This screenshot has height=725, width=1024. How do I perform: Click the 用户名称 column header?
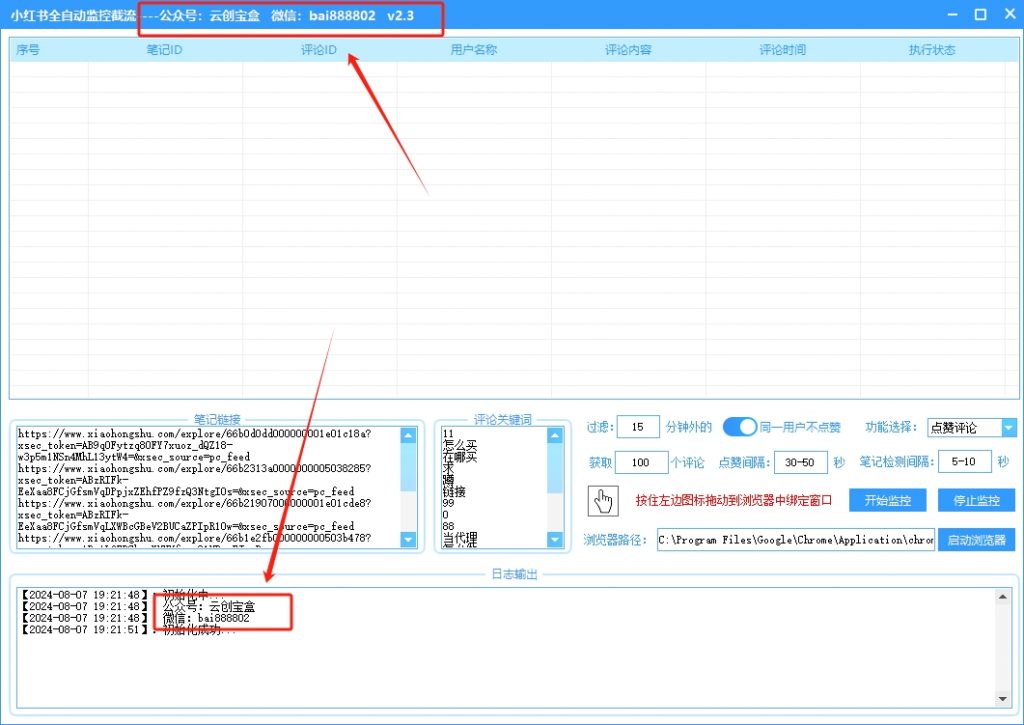coord(473,50)
